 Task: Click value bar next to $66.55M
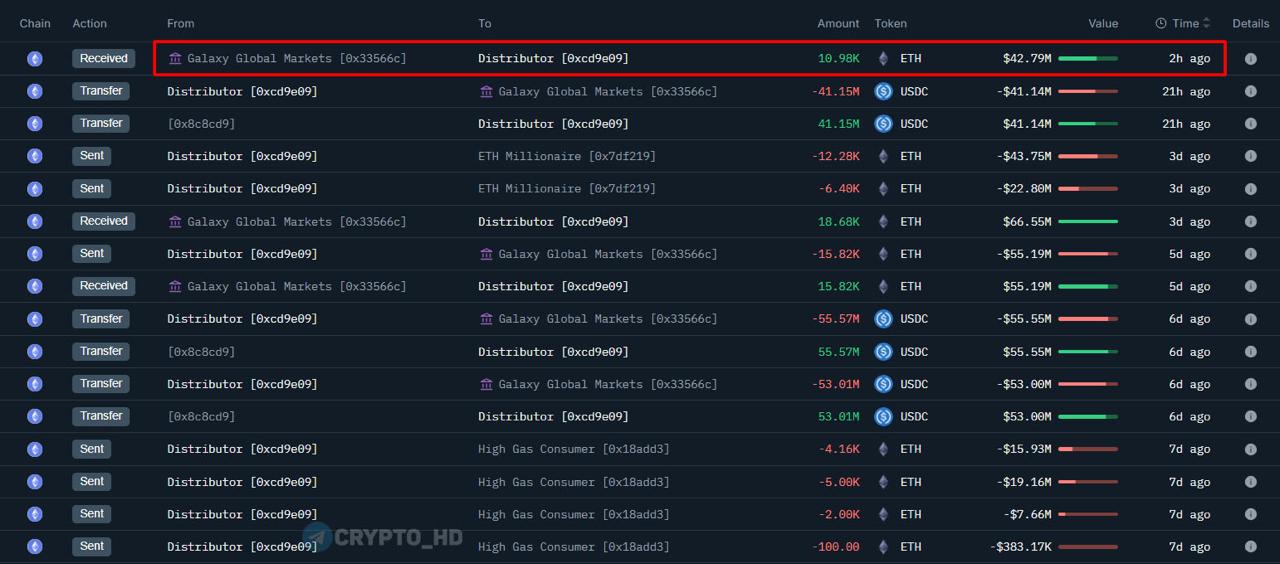[1088, 221]
